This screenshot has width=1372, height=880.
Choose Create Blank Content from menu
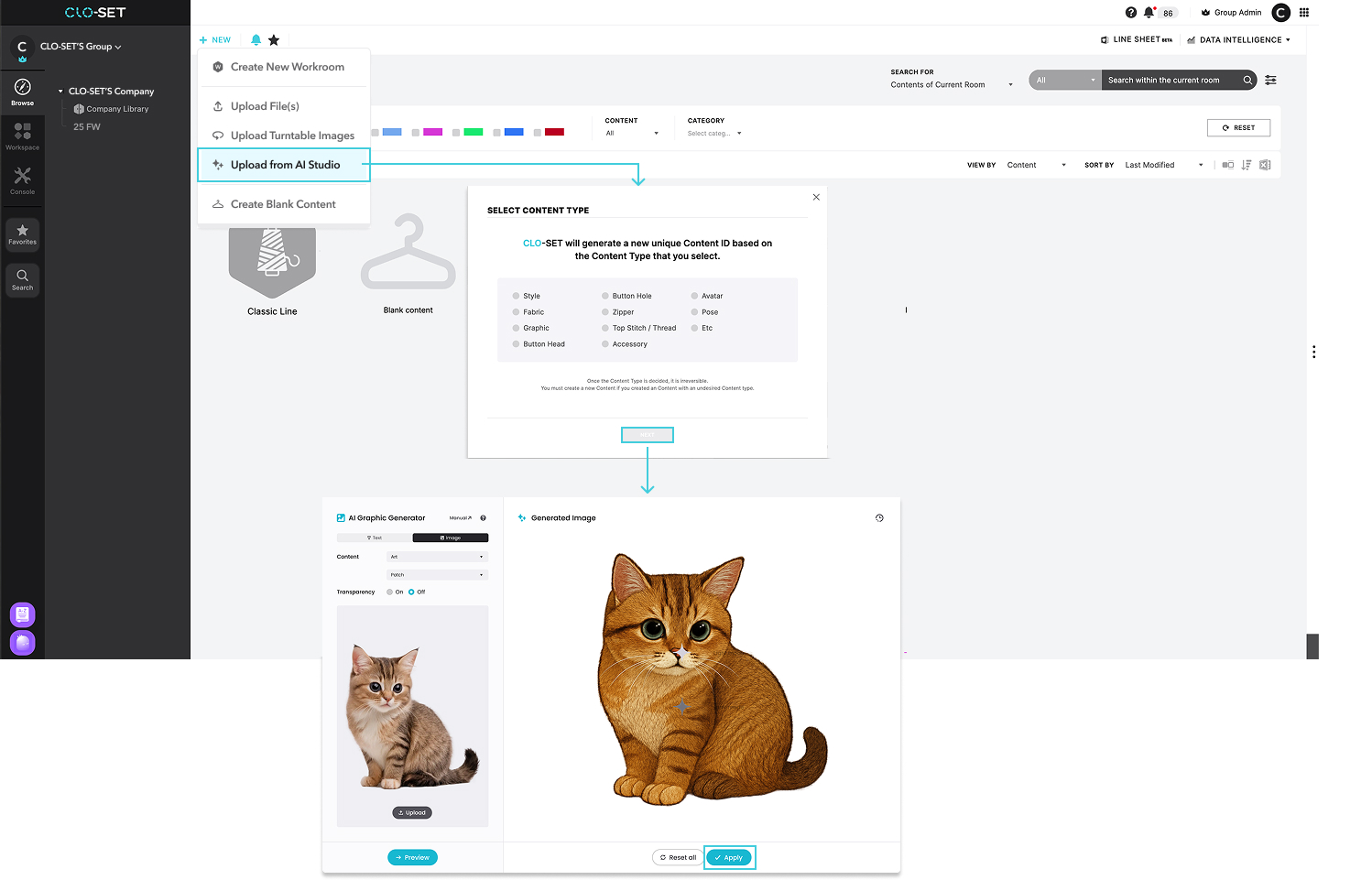pyautogui.click(x=284, y=204)
